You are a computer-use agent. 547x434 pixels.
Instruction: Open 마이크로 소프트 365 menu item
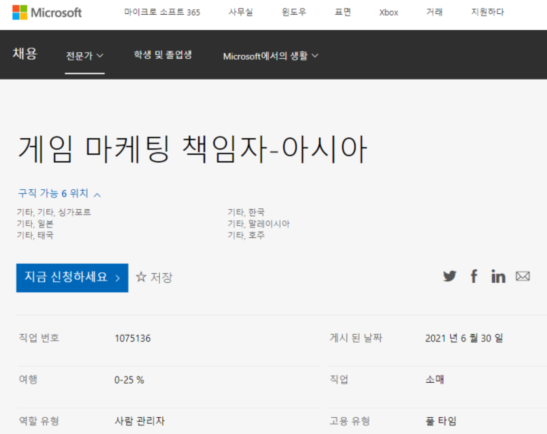coord(162,12)
